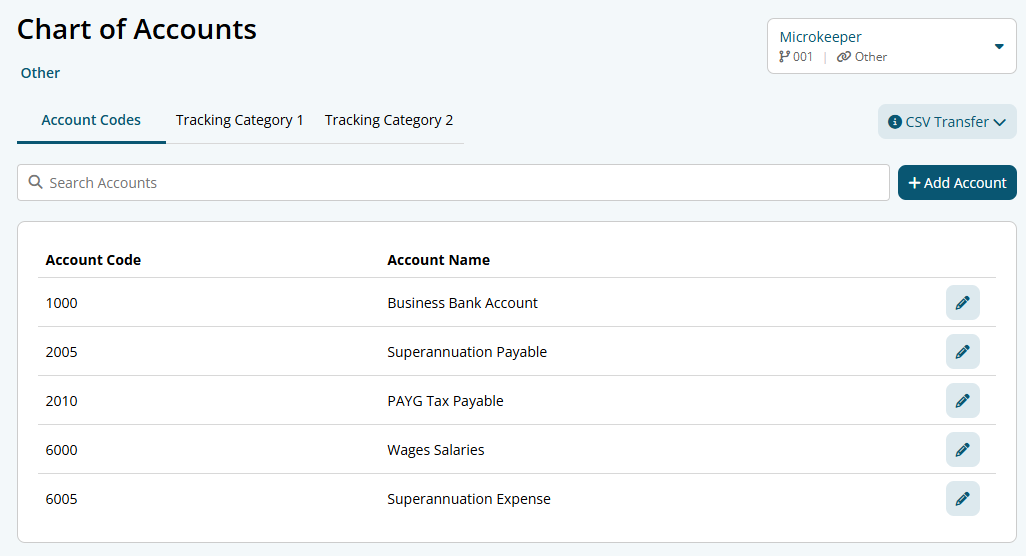This screenshot has height=556, width=1026.
Task: Focus the Search Accounts input field
Action: pos(460,183)
